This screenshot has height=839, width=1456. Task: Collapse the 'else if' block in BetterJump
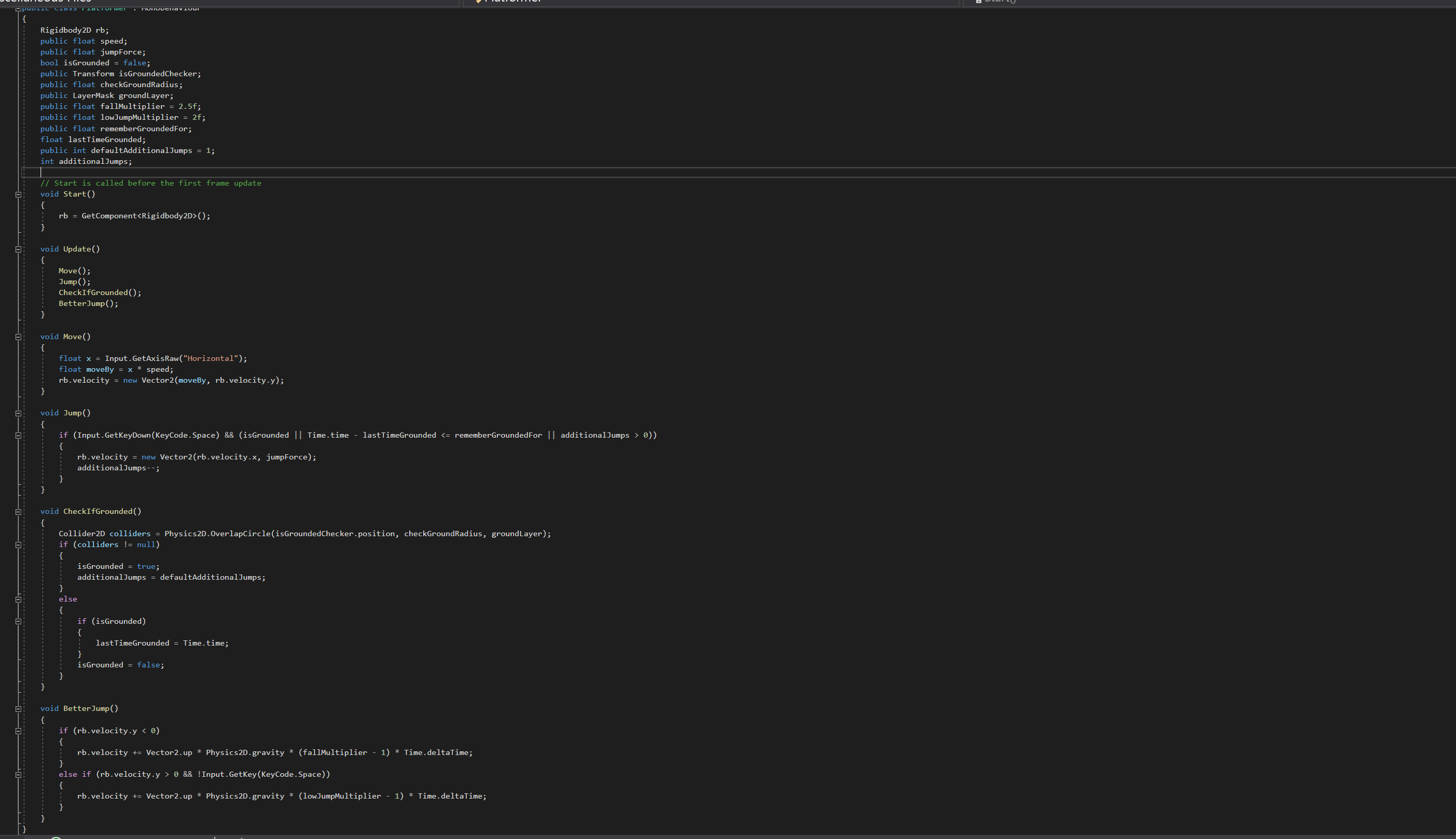[x=19, y=775]
